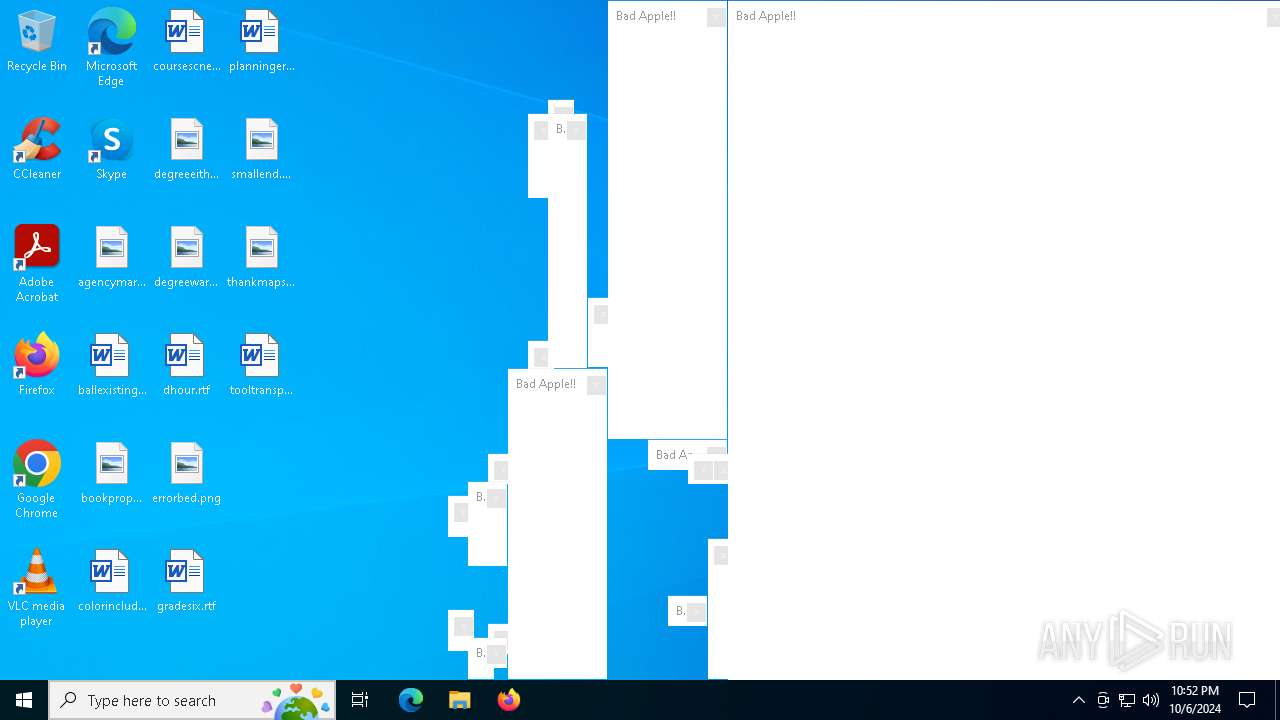Screen dimensions: 1280x720
Task: Launch Edge from the taskbar
Action: pyautogui.click(x=411, y=700)
